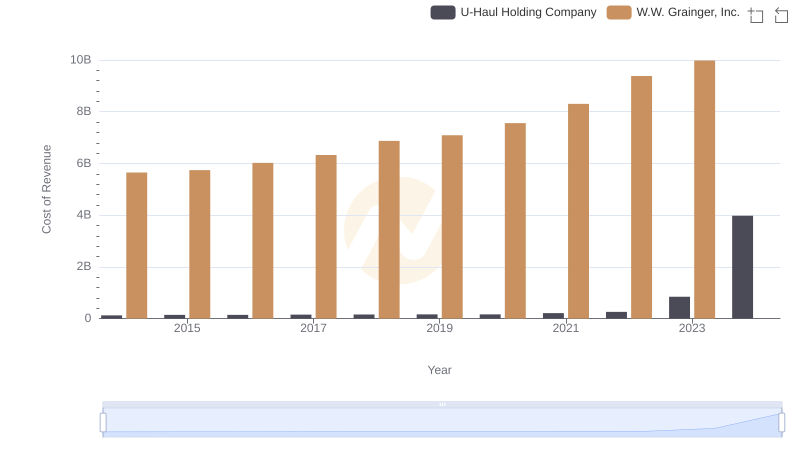The width and height of the screenshot is (800, 461).
Task: Select the W.W. Grainger bar for 2017
Action: click(326, 237)
